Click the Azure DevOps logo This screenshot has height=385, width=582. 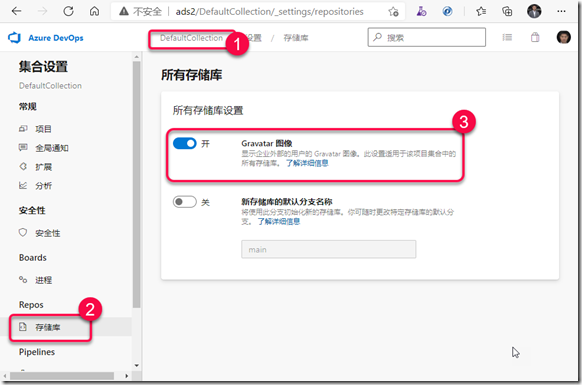(x=14, y=37)
